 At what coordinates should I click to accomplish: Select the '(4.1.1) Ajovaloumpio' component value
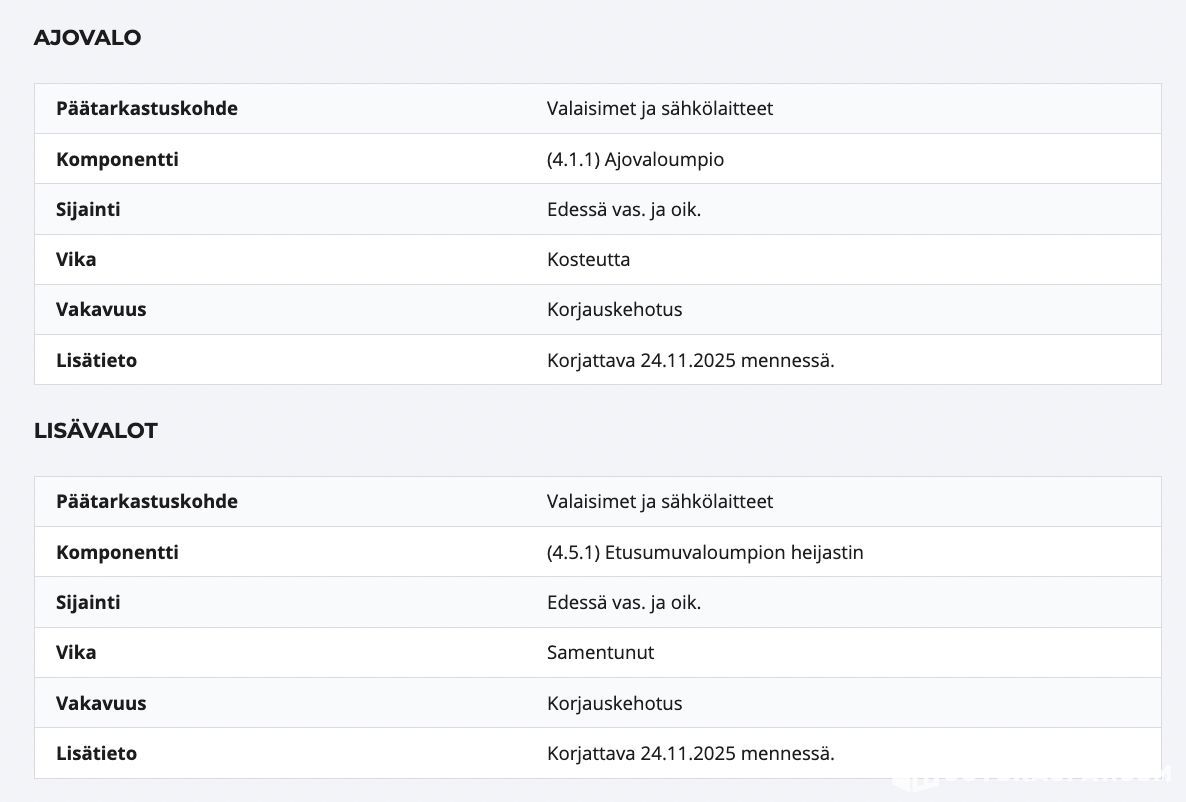635,159
